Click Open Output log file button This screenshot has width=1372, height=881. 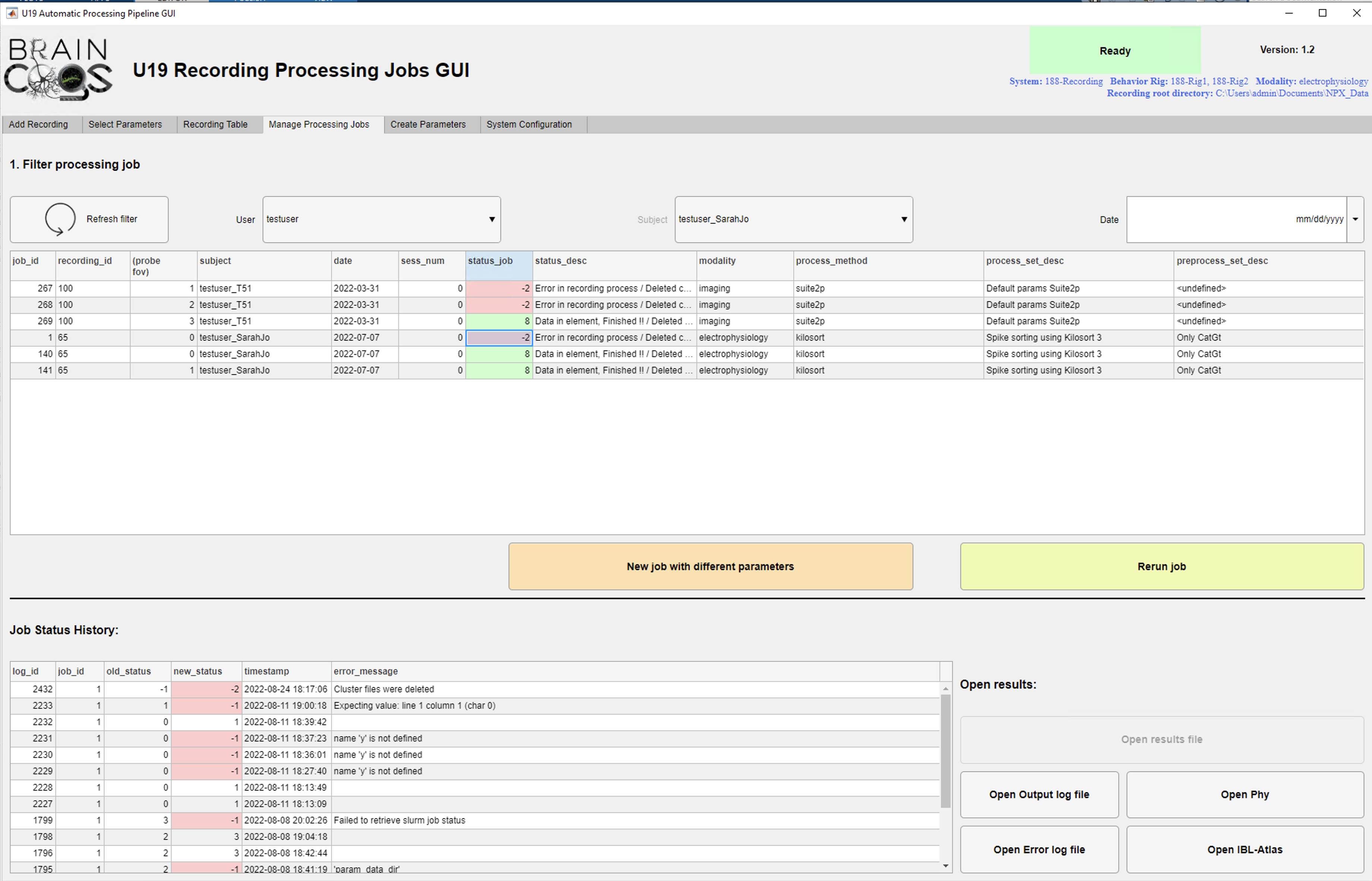(1039, 795)
